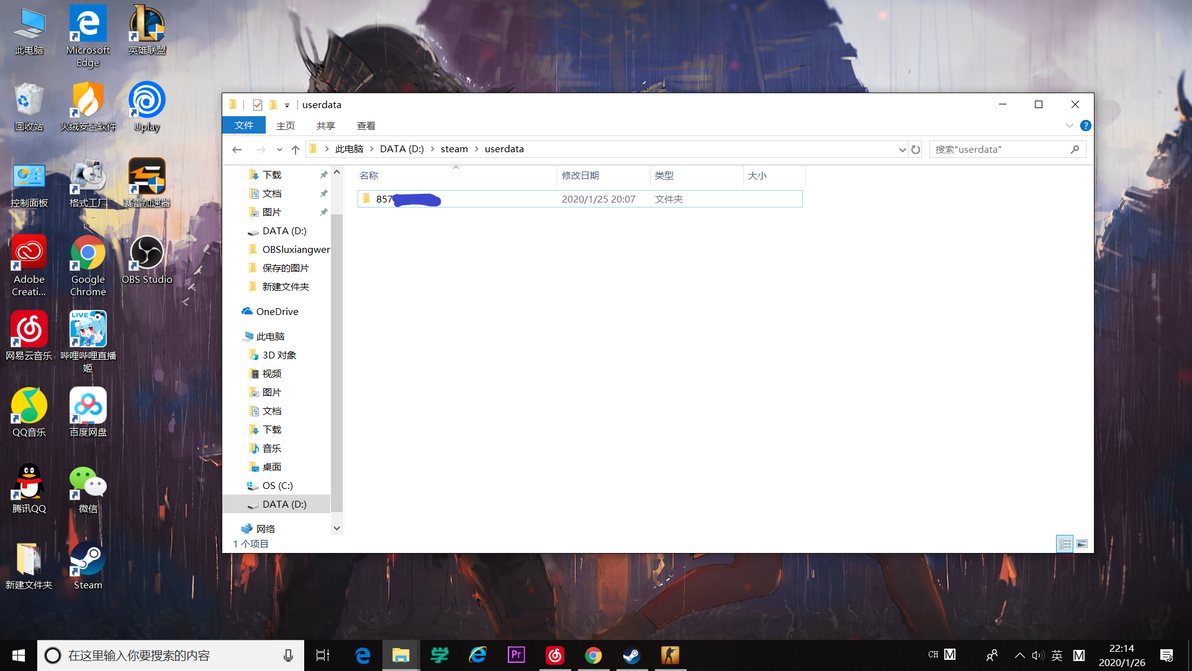Open 百度网盘 desktop shortcut
Image resolution: width=1192 pixels, height=671 pixels.
coord(87,412)
